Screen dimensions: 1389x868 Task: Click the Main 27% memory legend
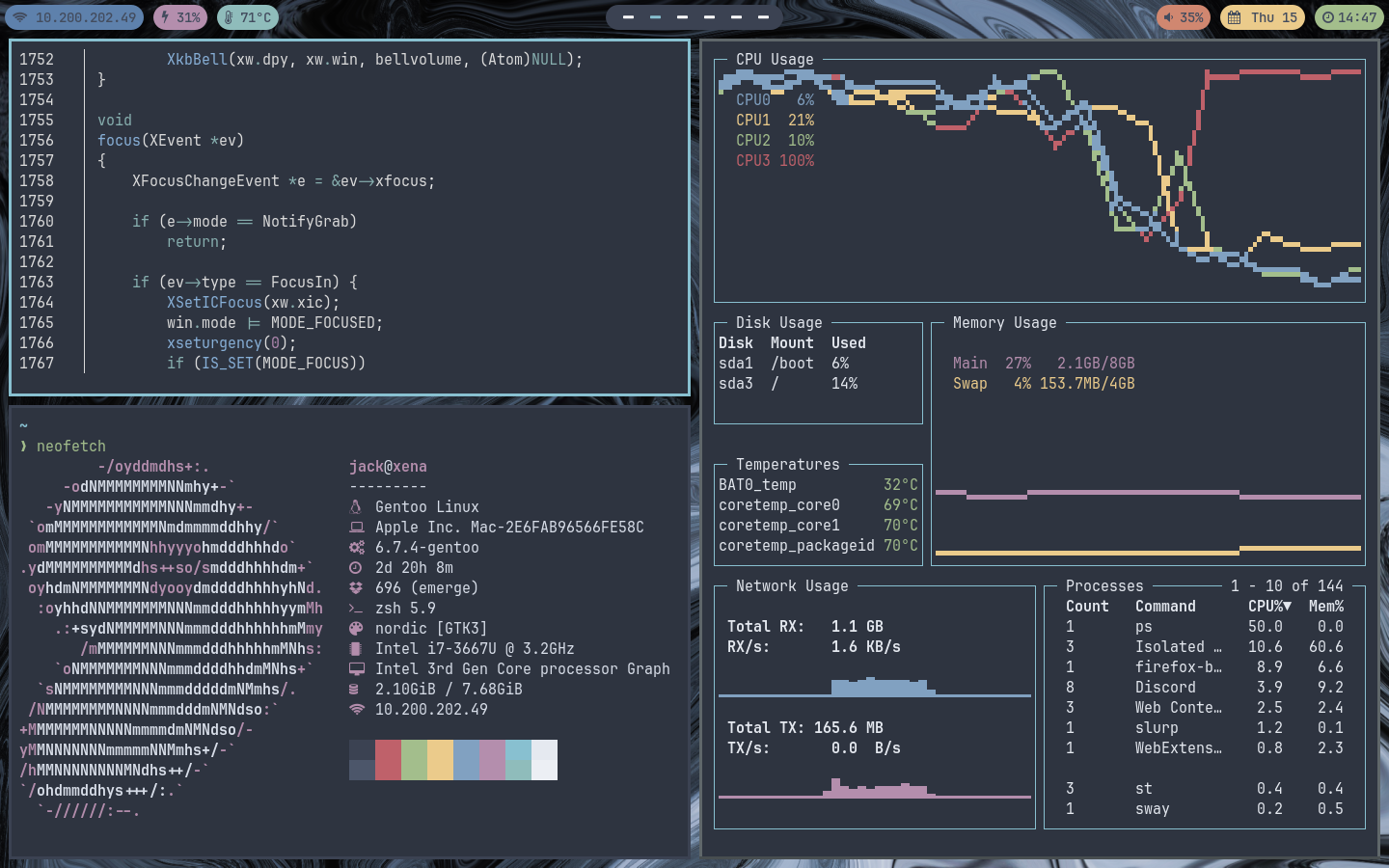pyautogui.click(x=1044, y=363)
